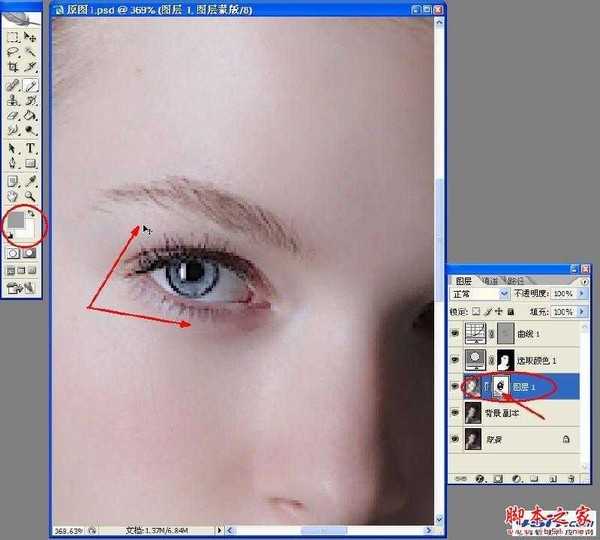Select the Notes tool

[x=13, y=181]
